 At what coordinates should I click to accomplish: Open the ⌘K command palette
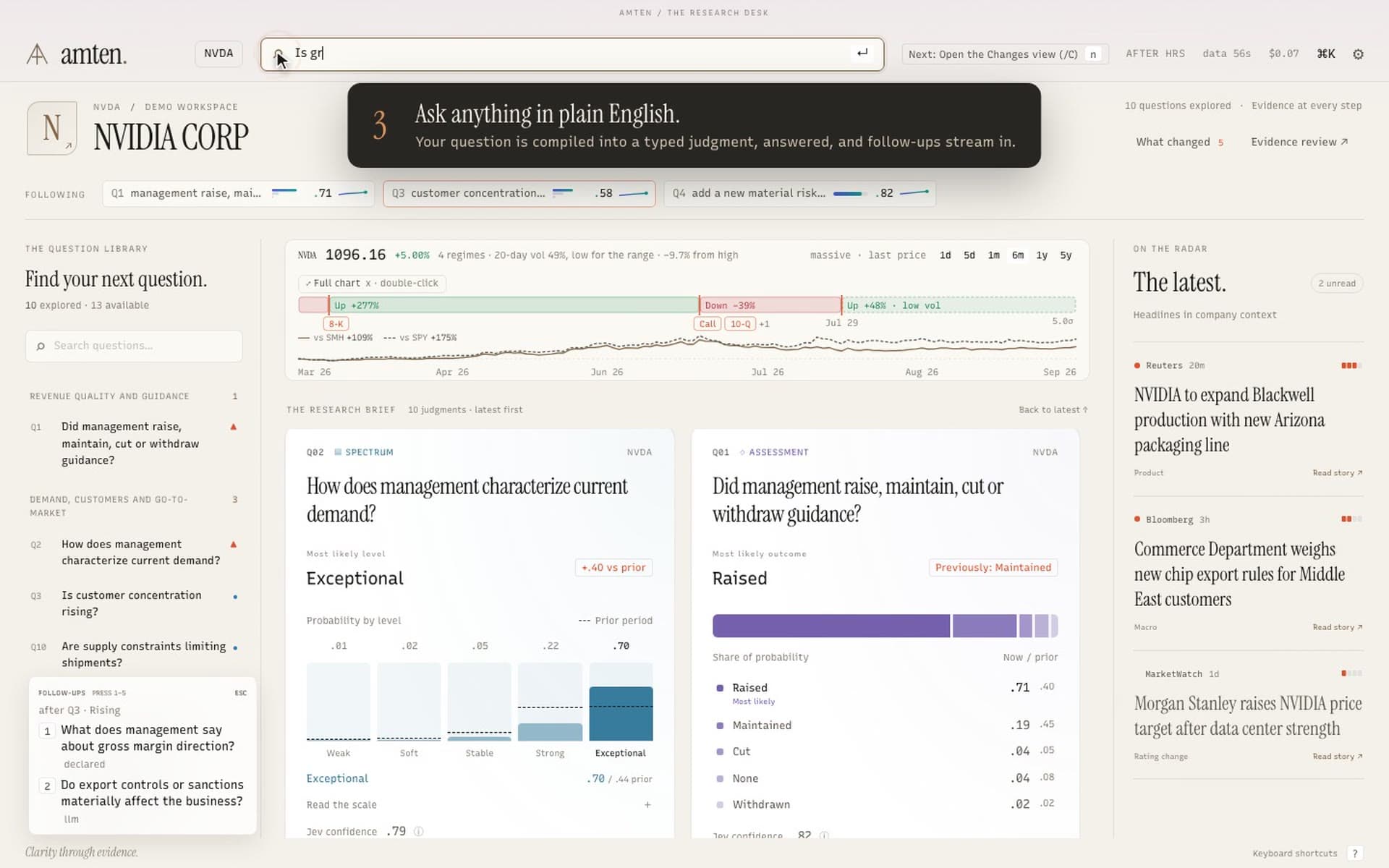tap(1326, 54)
